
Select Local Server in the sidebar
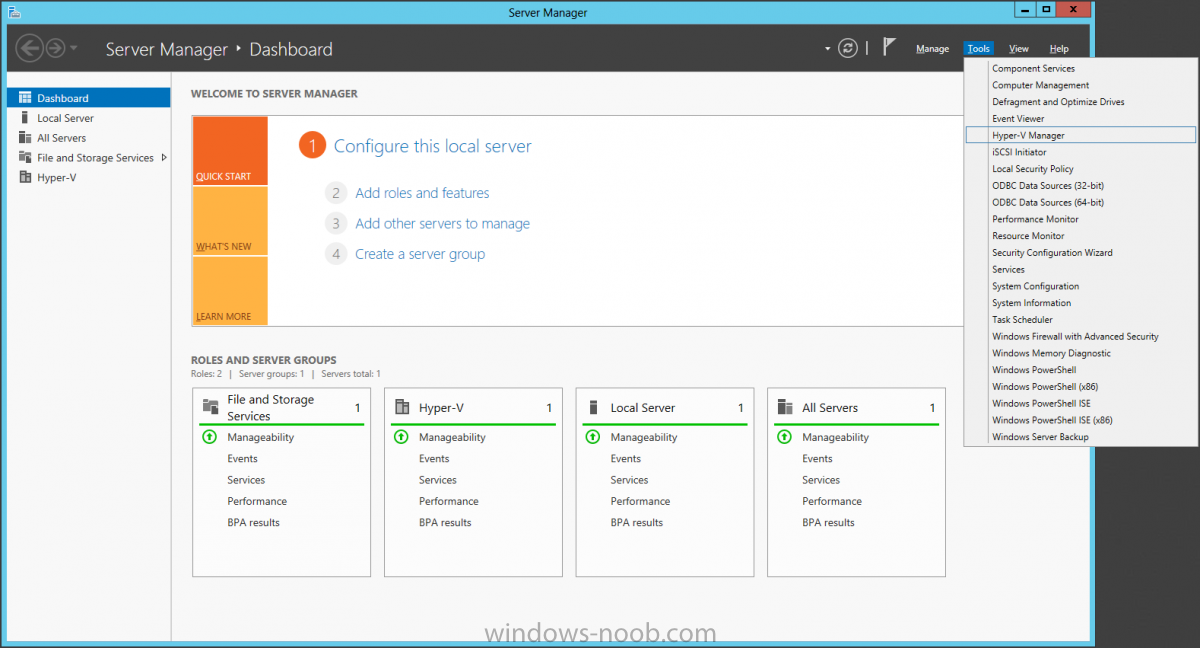pos(65,118)
